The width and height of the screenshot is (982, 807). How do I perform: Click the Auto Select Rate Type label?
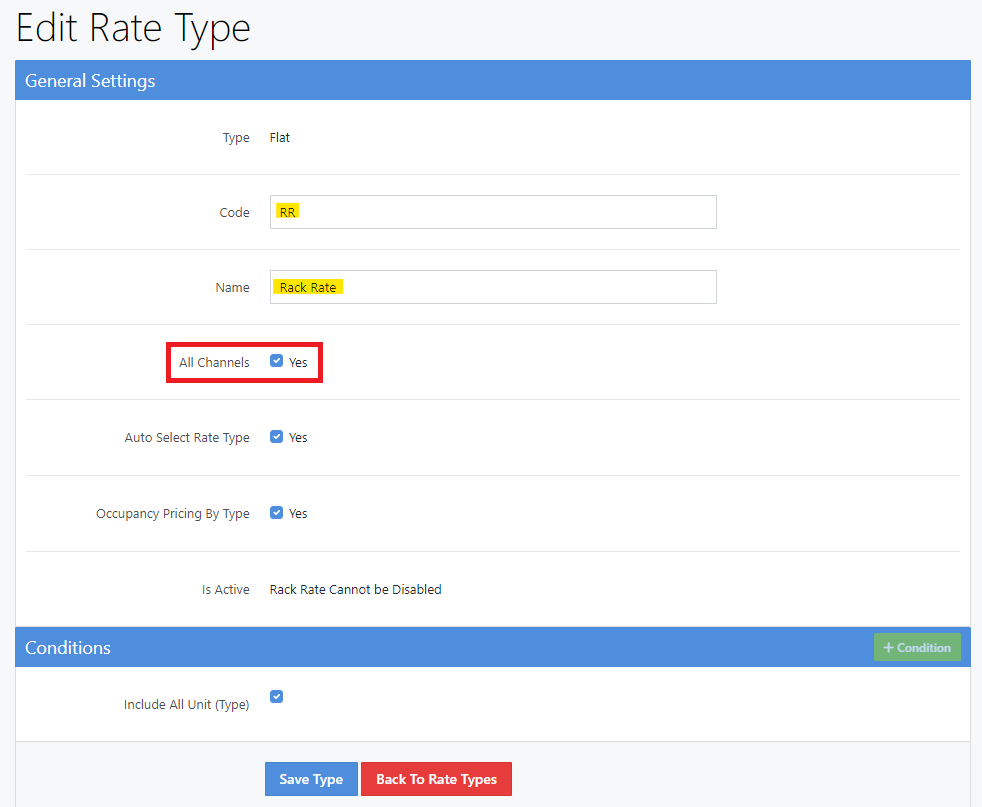pyautogui.click(x=187, y=438)
